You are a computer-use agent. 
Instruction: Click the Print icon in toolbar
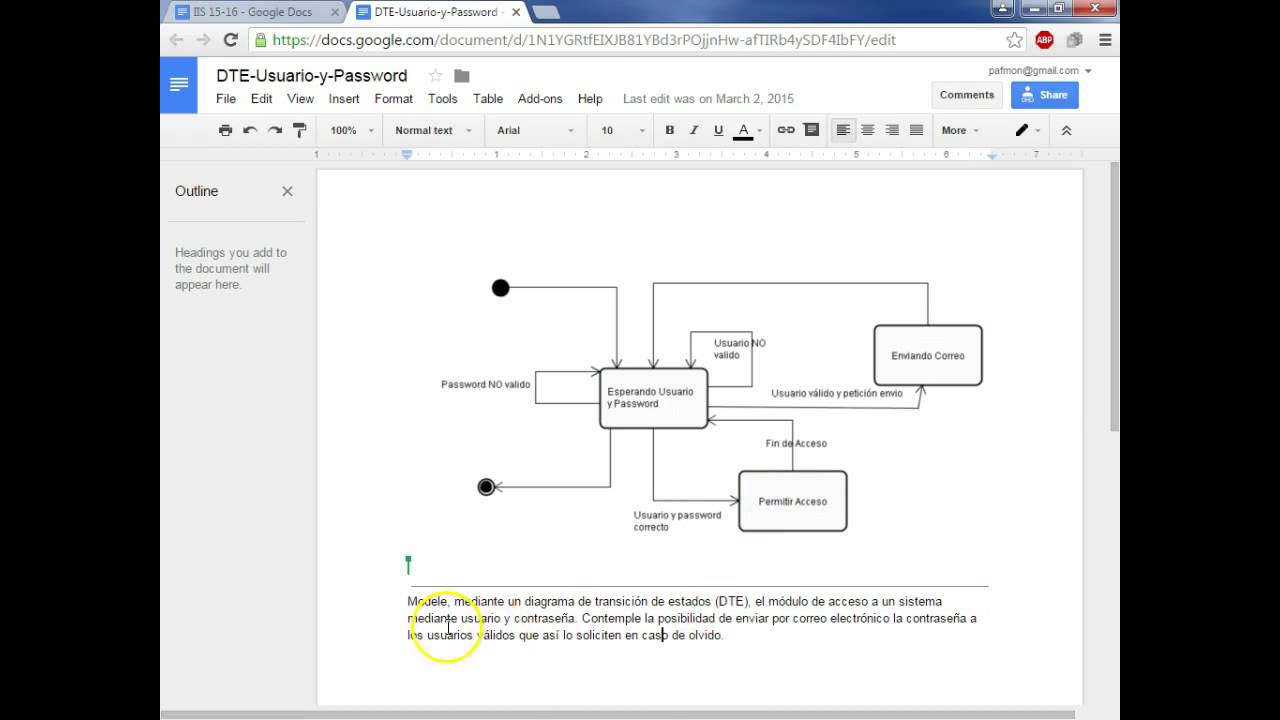tap(225, 130)
